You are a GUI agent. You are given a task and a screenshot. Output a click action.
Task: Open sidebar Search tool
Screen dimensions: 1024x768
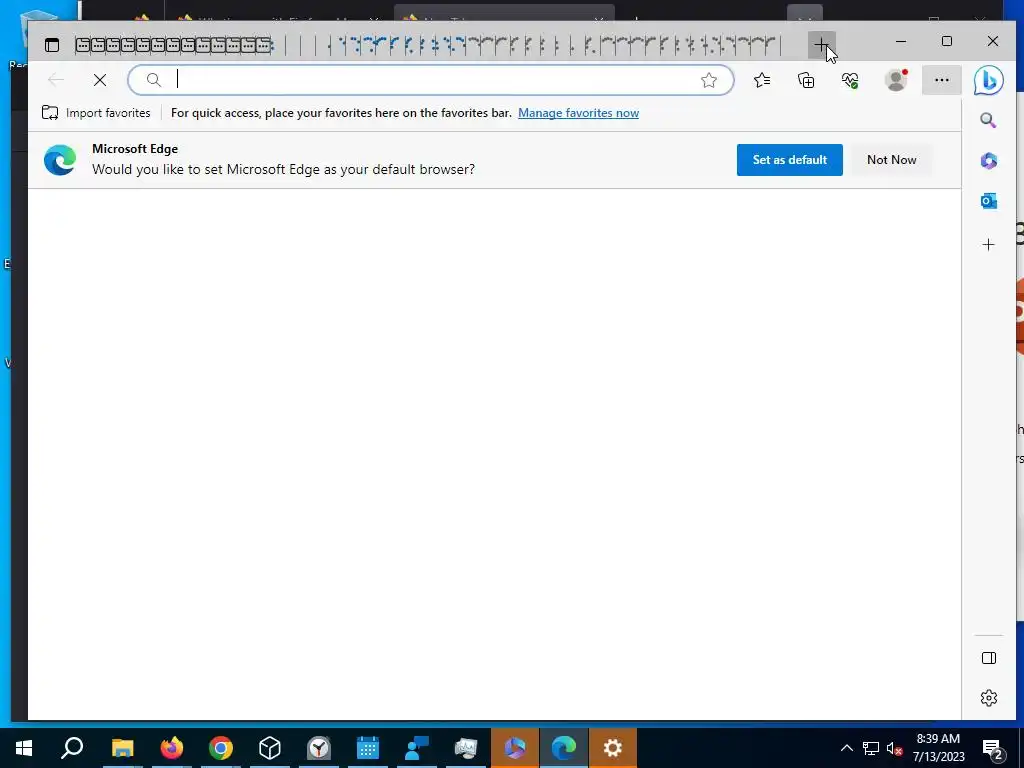click(988, 120)
